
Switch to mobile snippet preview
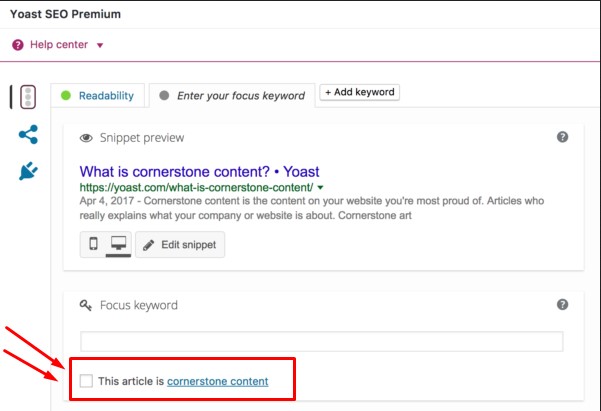[x=94, y=244]
